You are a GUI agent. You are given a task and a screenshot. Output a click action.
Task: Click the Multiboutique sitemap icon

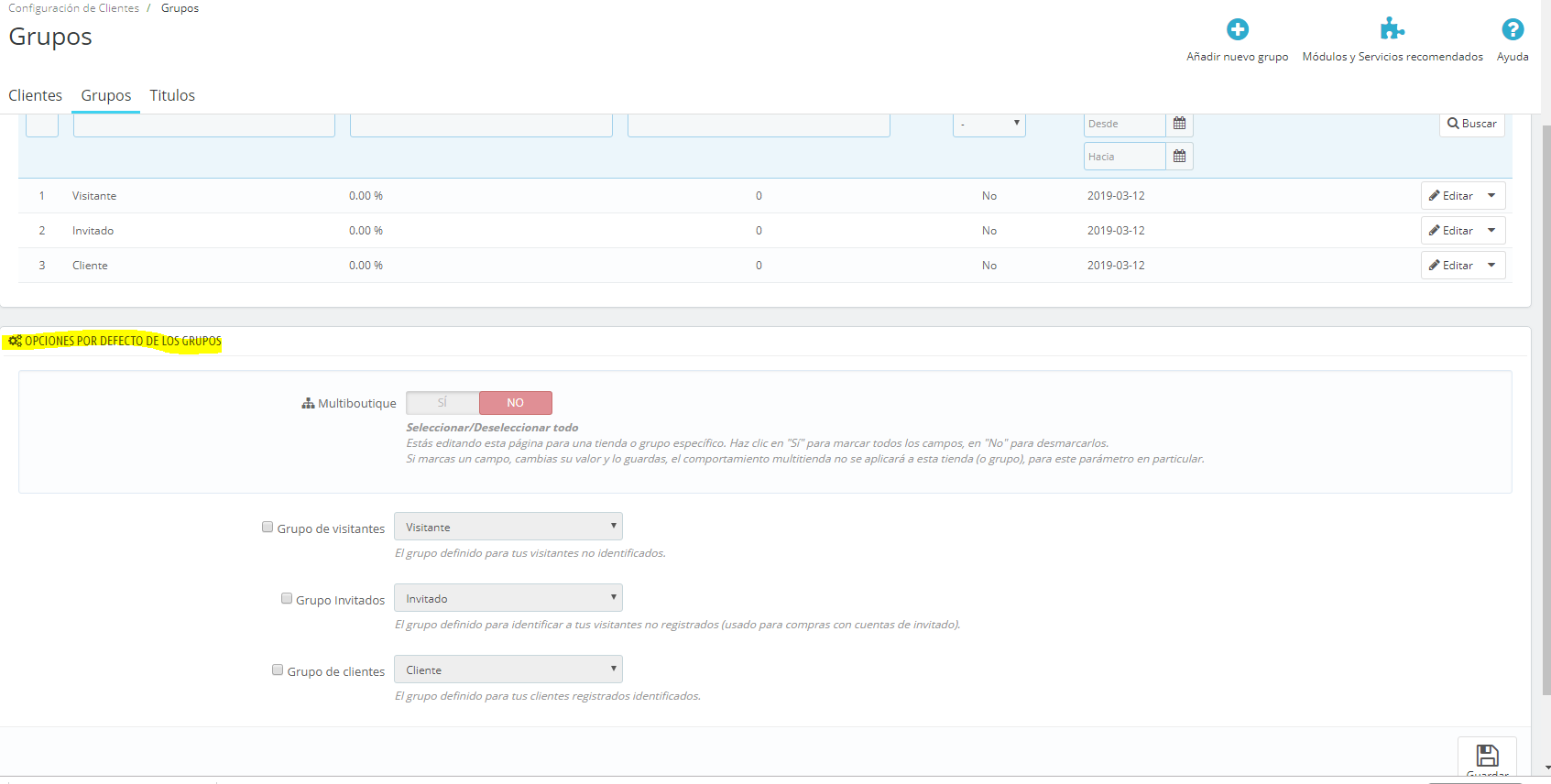pyautogui.click(x=308, y=403)
